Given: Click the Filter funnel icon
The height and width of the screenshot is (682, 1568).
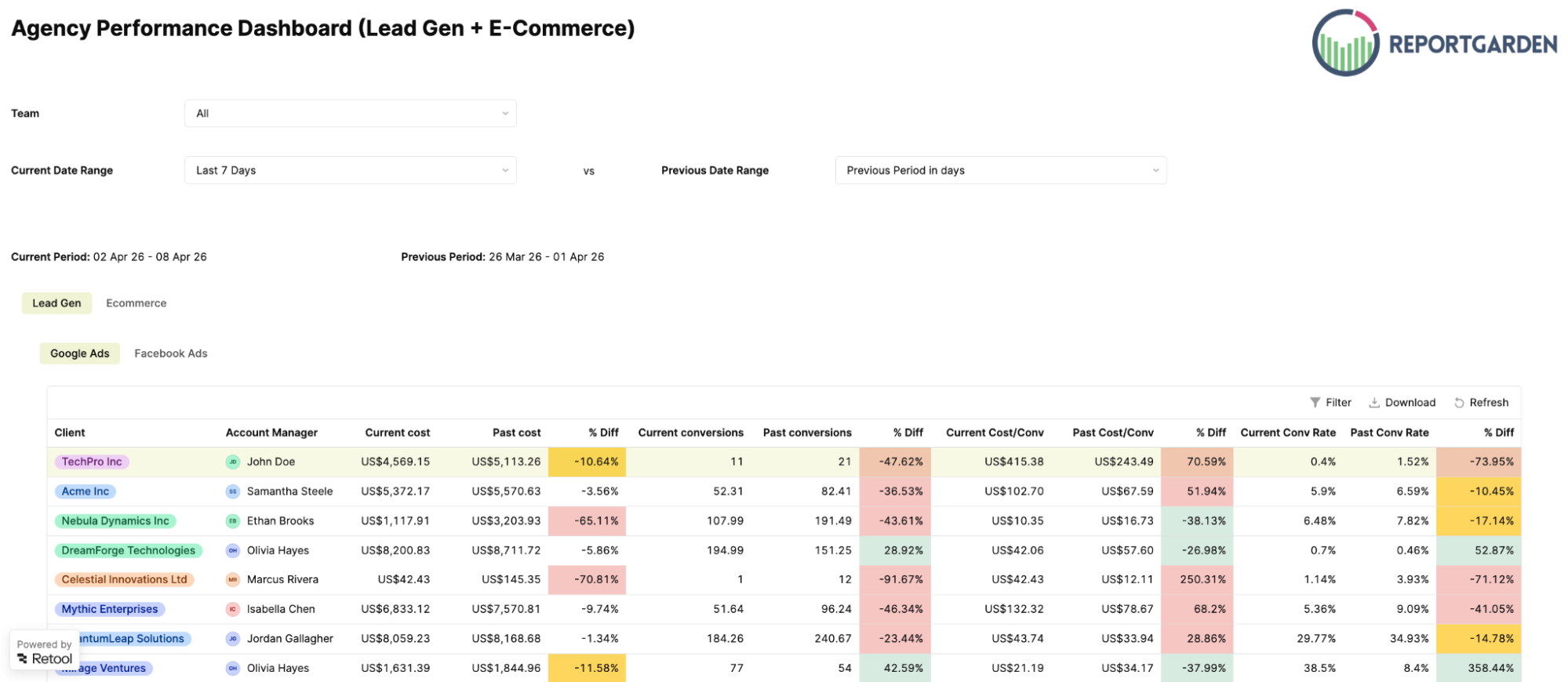Looking at the screenshot, I should click(1315, 402).
